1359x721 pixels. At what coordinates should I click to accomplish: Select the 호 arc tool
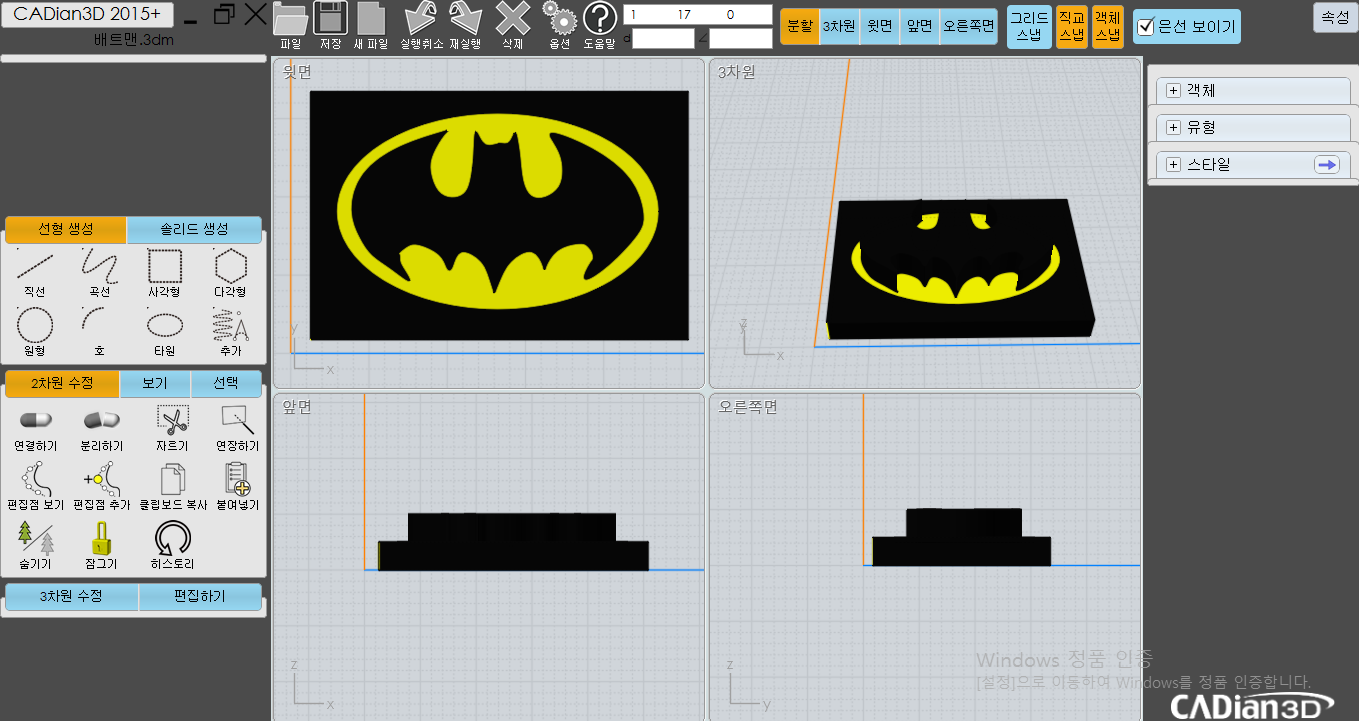(x=100, y=332)
